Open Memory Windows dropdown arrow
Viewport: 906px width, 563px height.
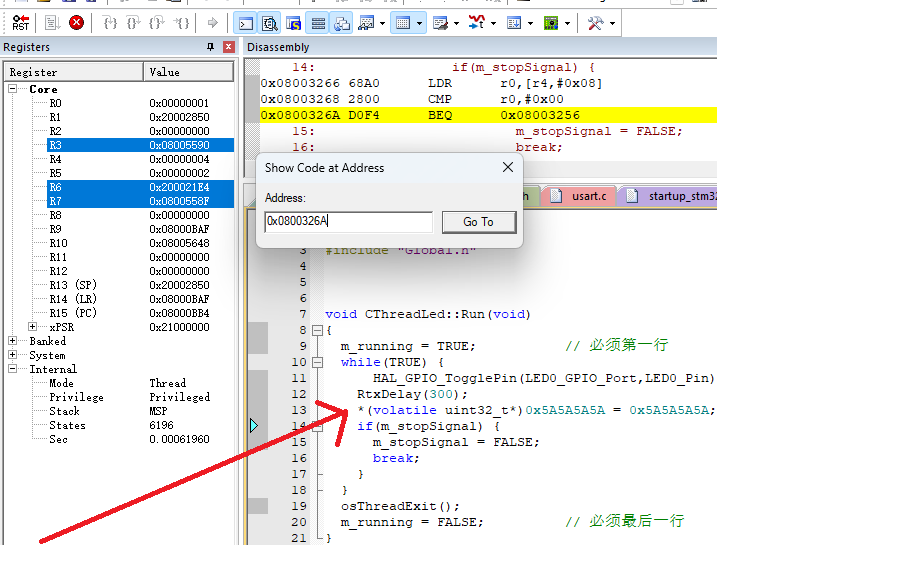pos(419,24)
